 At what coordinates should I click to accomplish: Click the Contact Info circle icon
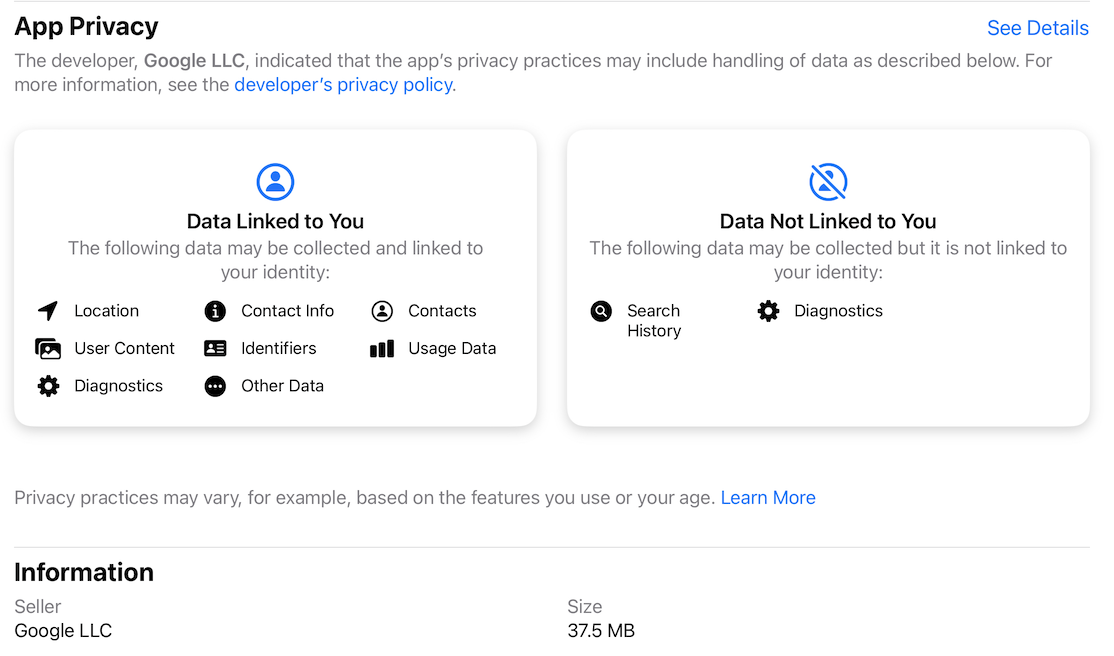pyautogui.click(x=215, y=311)
